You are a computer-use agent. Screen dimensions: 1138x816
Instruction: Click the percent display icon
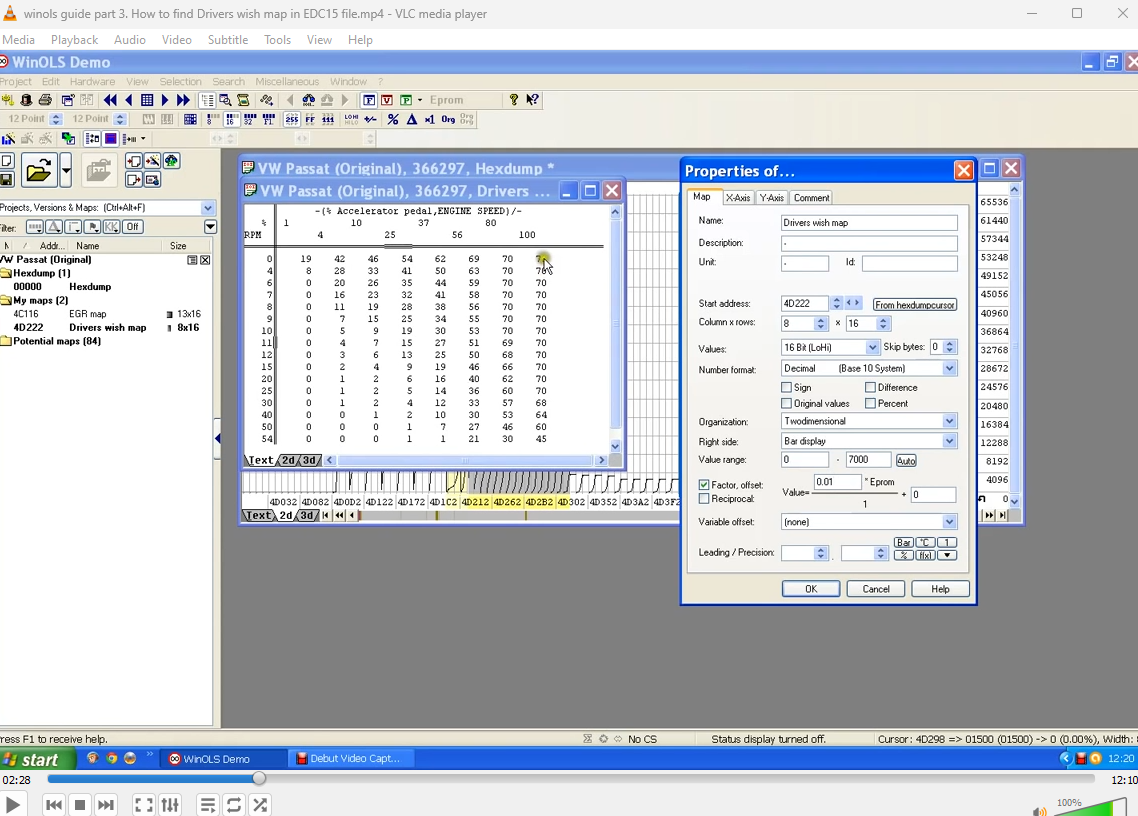(393, 119)
